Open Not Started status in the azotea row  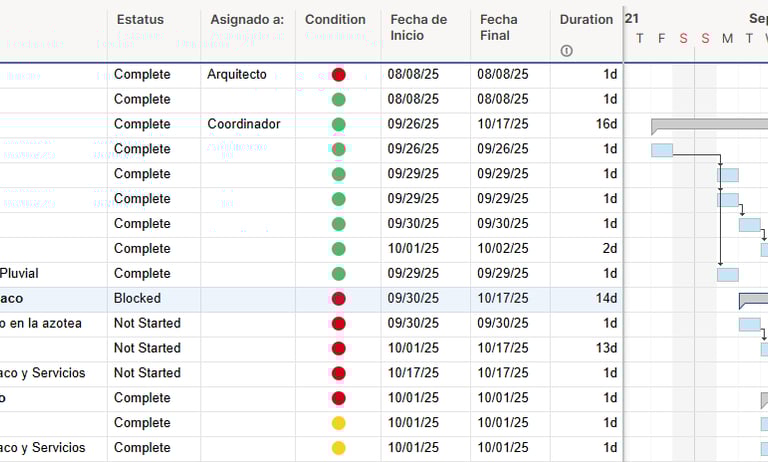tap(153, 324)
